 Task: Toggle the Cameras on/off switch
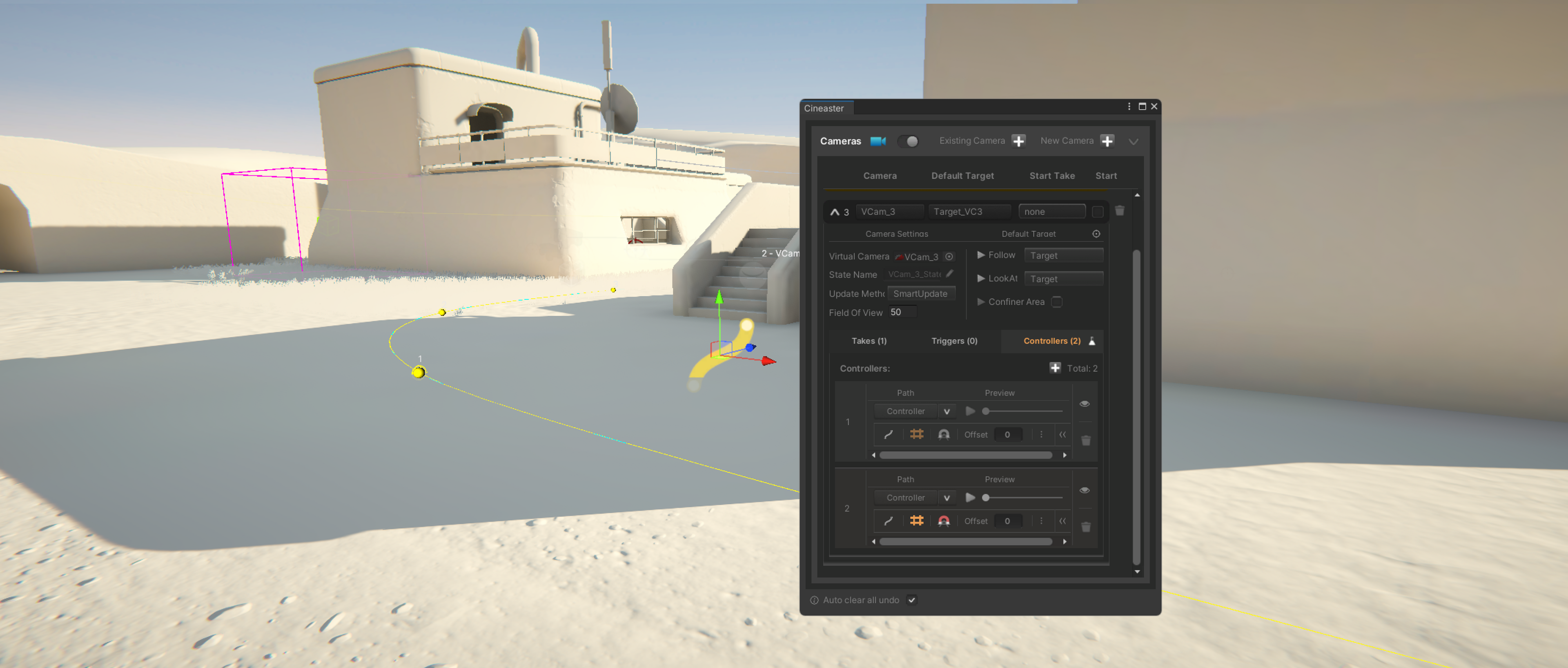tap(908, 141)
